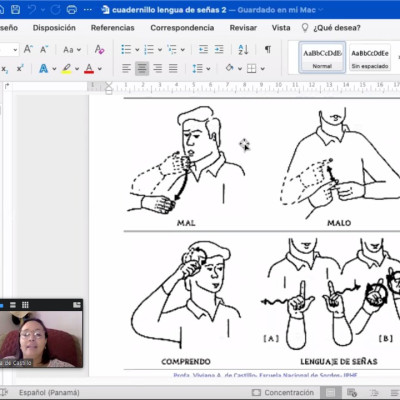Toggle superscript formatting
Screen dimensions: 400x400
(x=20, y=69)
